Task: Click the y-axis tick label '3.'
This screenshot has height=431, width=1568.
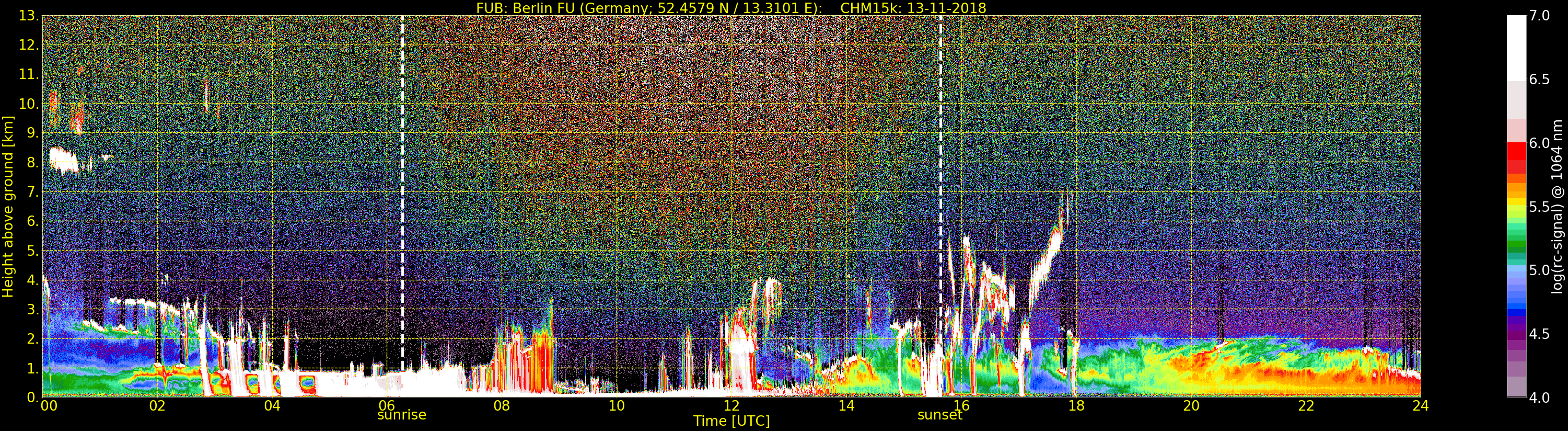Action: coord(32,309)
